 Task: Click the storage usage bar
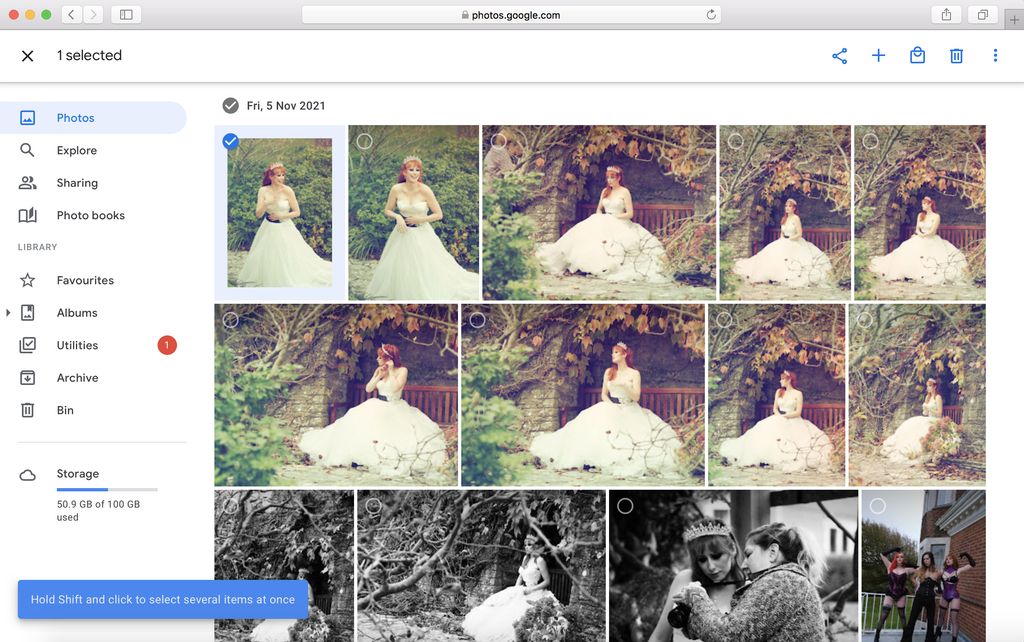(x=107, y=490)
